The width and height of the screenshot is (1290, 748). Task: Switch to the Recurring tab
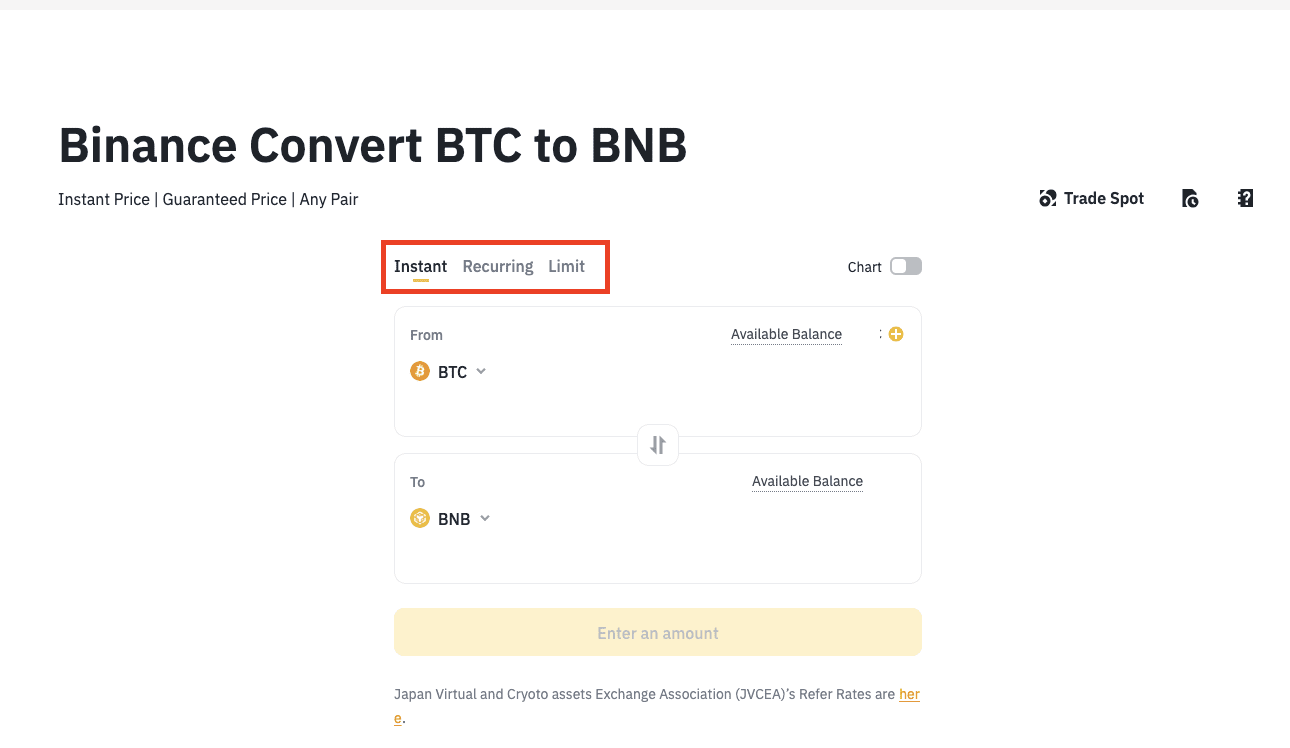pyautogui.click(x=498, y=266)
